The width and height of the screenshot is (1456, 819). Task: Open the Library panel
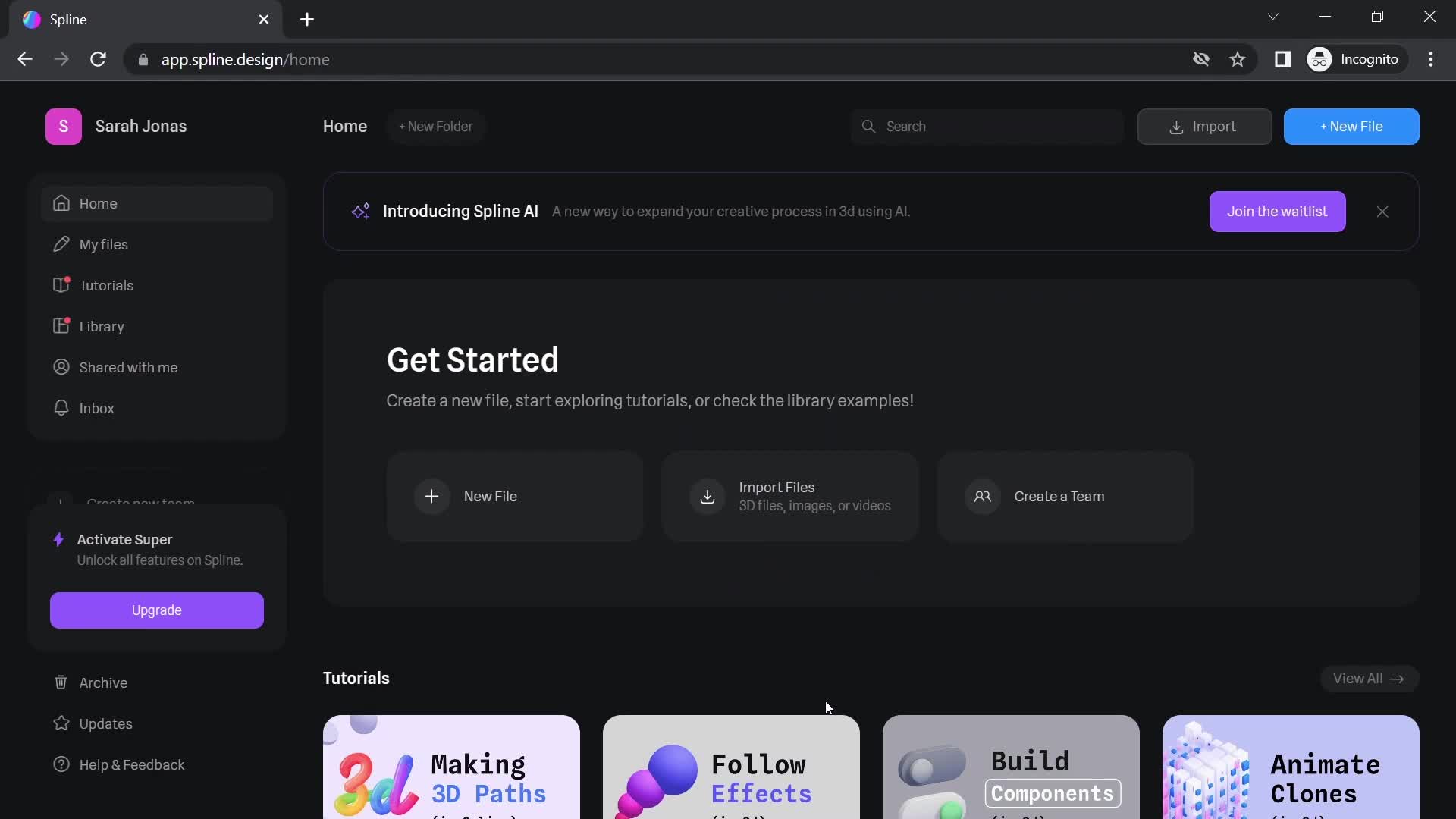pyautogui.click(x=102, y=326)
